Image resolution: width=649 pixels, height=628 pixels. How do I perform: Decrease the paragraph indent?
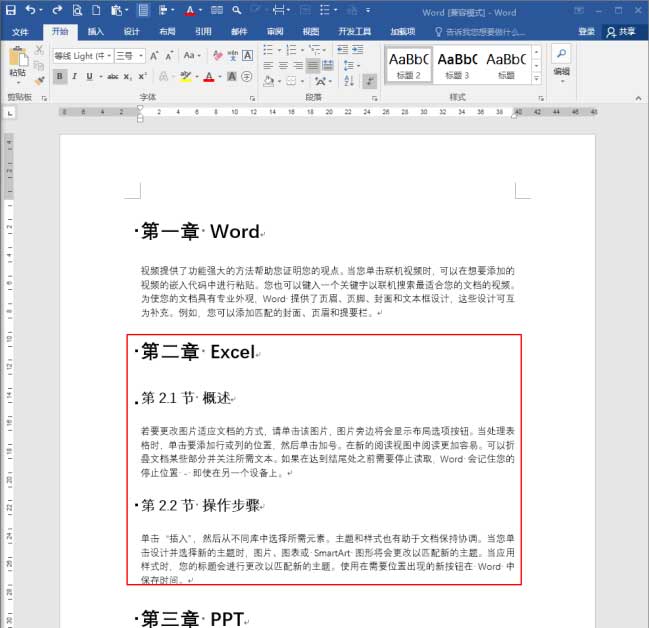click(x=342, y=50)
